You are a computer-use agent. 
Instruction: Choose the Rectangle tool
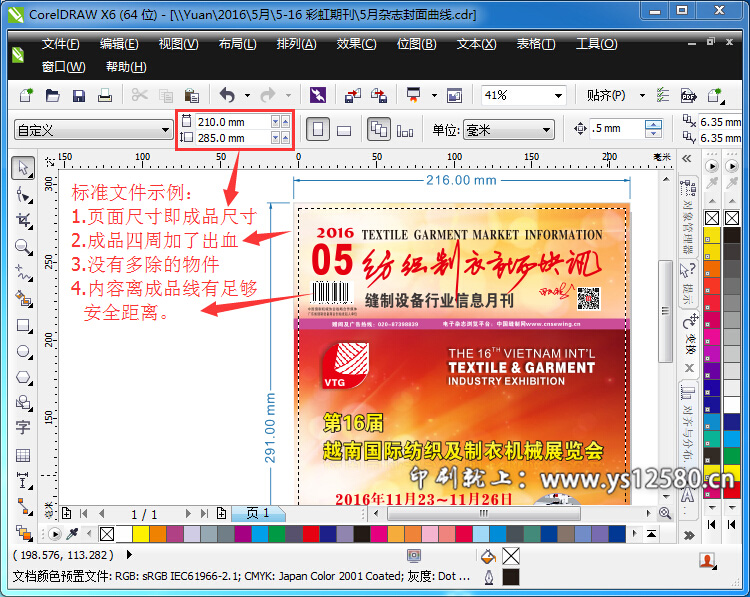(23, 325)
